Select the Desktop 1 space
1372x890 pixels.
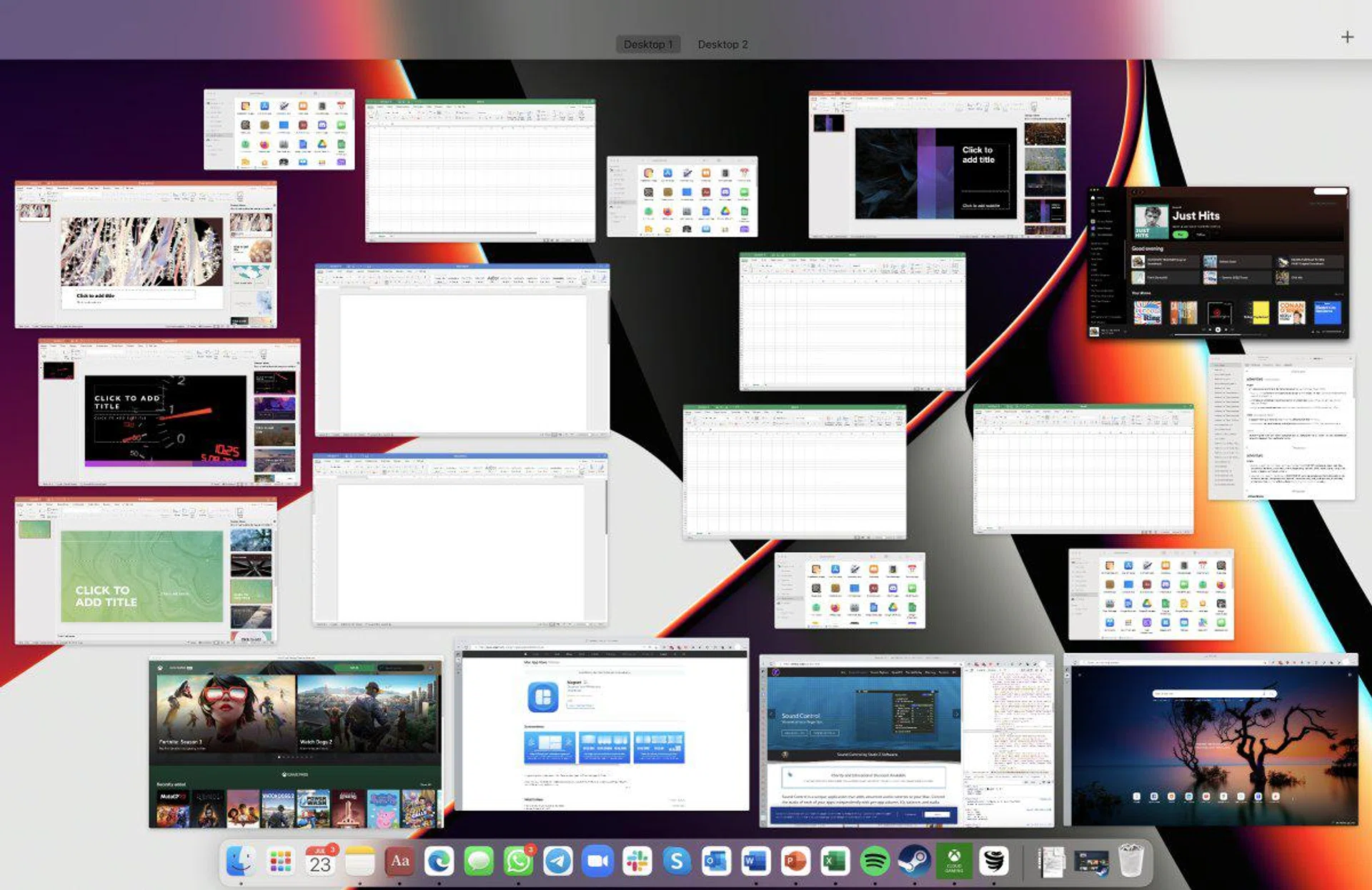[647, 44]
